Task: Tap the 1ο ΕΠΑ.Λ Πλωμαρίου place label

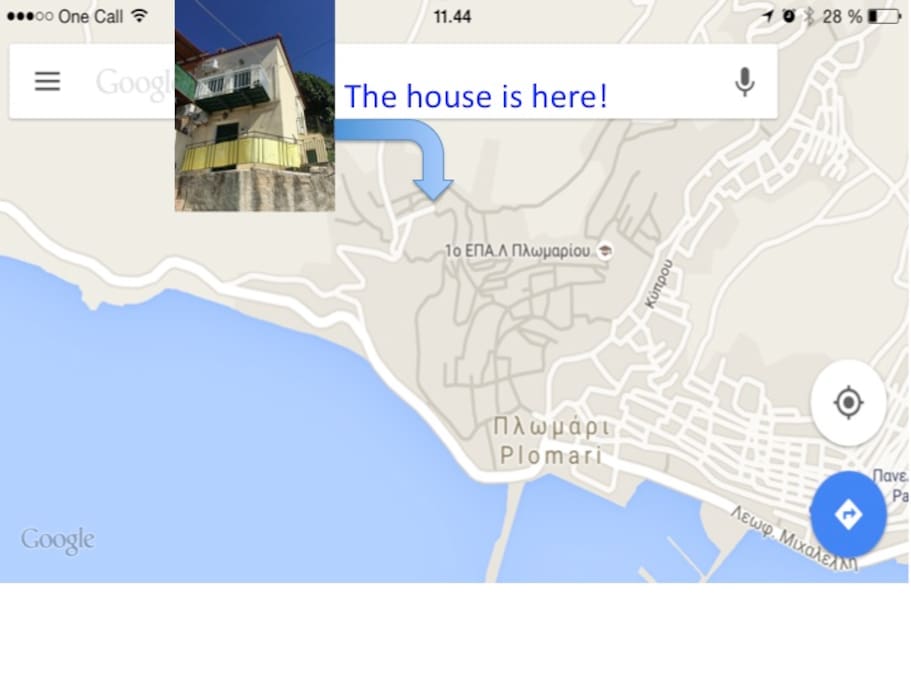Action: tap(517, 251)
